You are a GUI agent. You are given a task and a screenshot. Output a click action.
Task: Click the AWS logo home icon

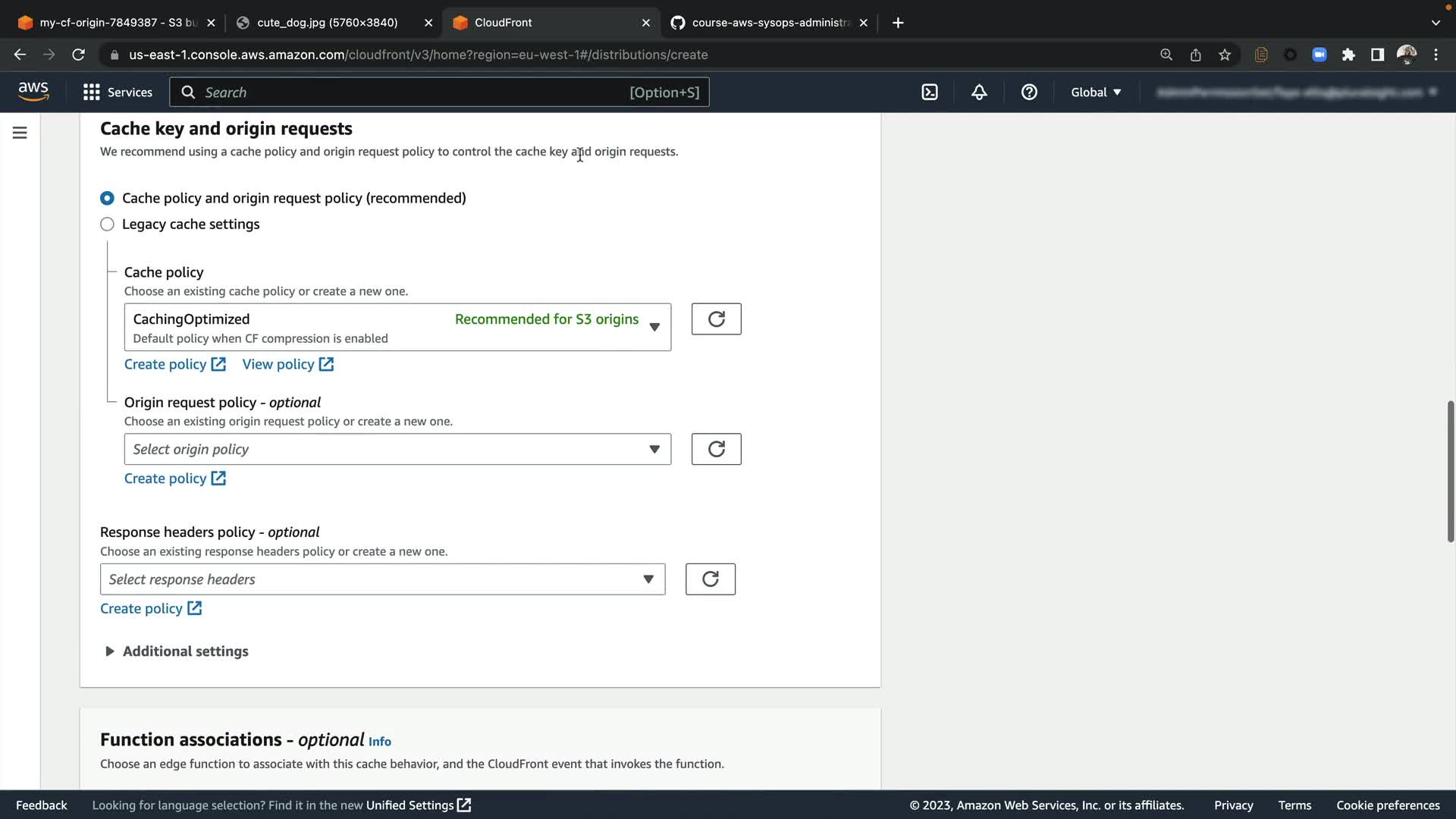[x=33, y=91]
